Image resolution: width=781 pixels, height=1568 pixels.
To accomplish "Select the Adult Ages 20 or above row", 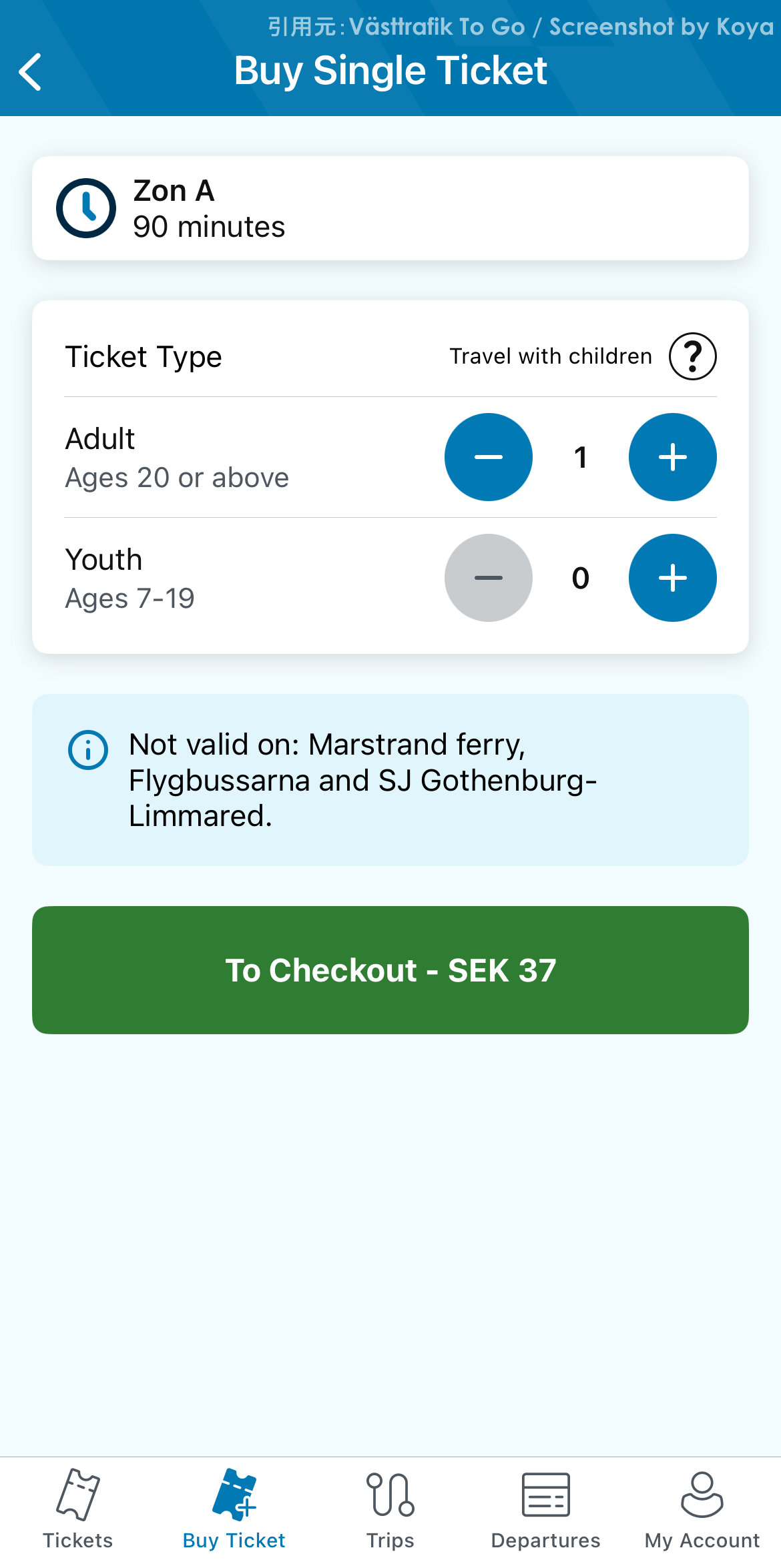I will [177, 456].
